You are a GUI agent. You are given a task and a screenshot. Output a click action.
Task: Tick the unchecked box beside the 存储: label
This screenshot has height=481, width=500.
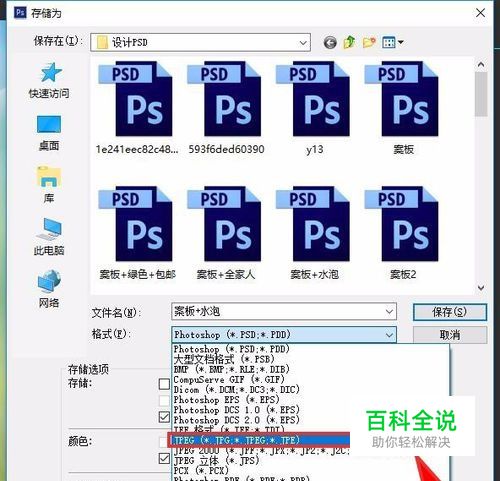coord(164,384)
